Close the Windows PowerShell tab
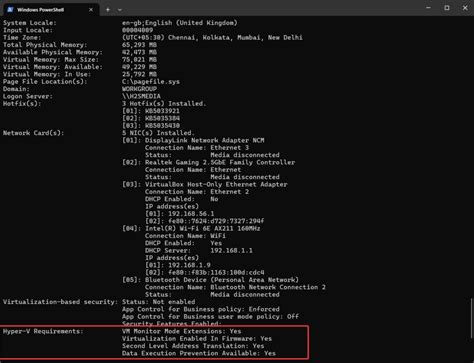 [x=91, y=10]
